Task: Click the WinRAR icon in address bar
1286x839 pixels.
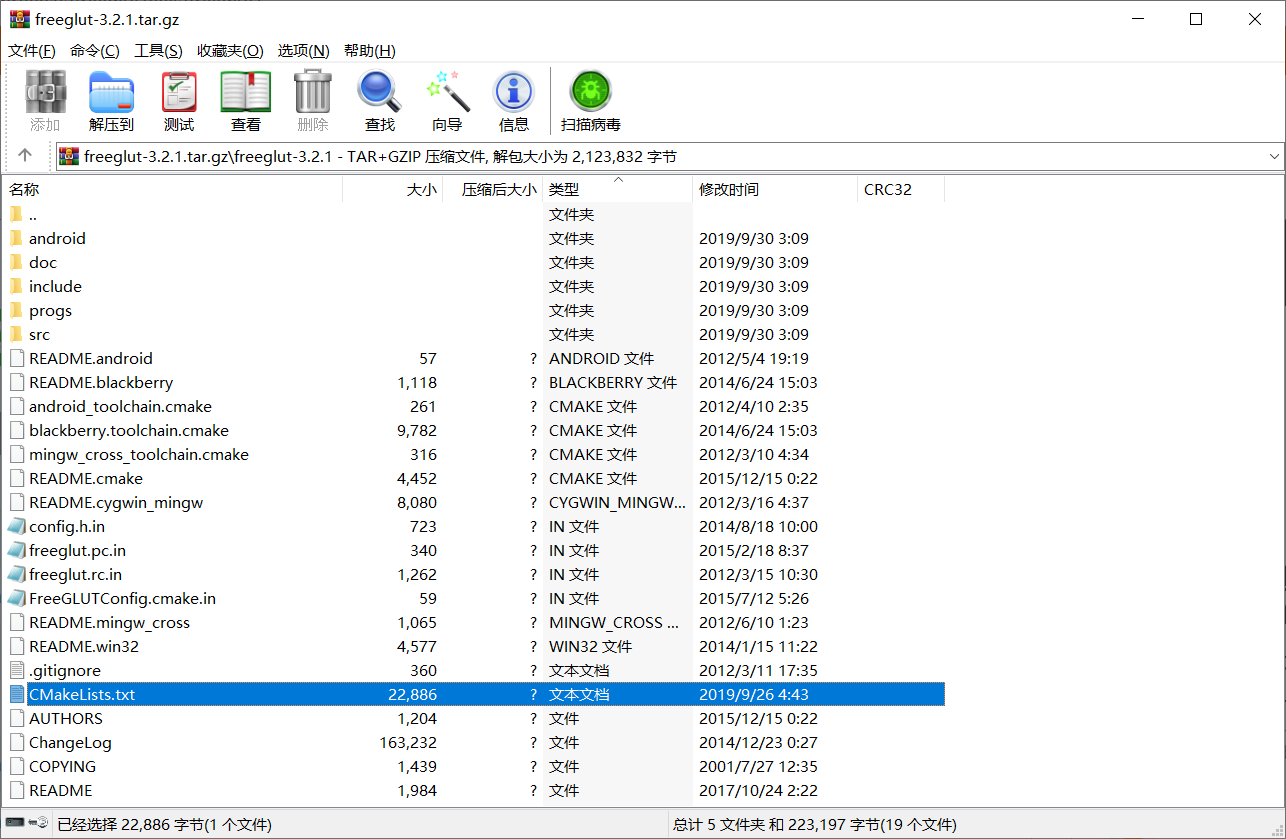Action: [x=69, y=156]
